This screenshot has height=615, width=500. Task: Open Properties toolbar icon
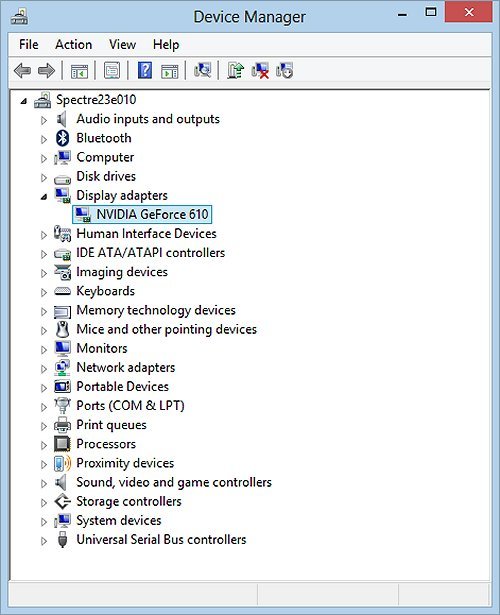112,71
